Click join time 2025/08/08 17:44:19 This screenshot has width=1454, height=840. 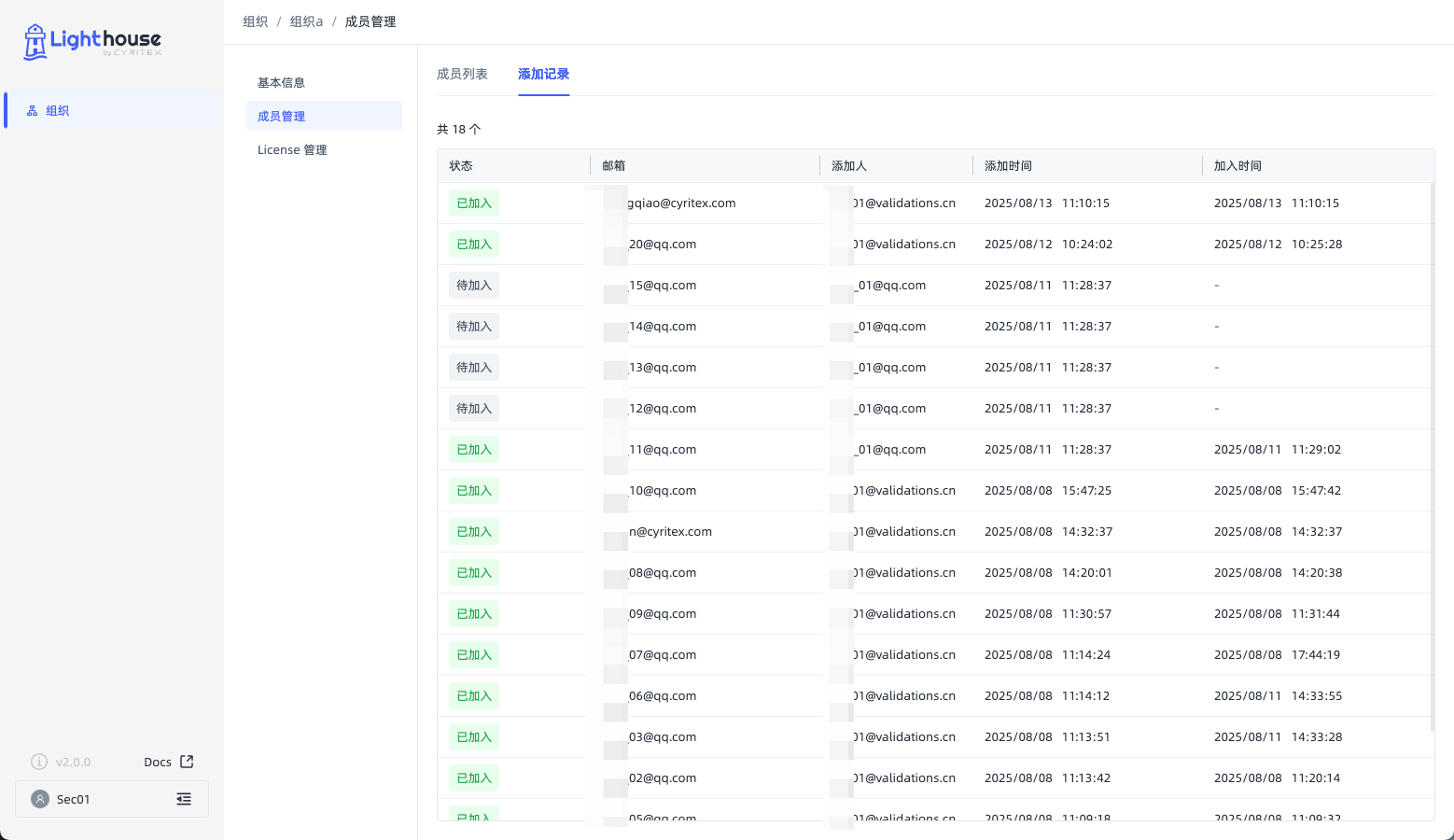point(1277,654)
